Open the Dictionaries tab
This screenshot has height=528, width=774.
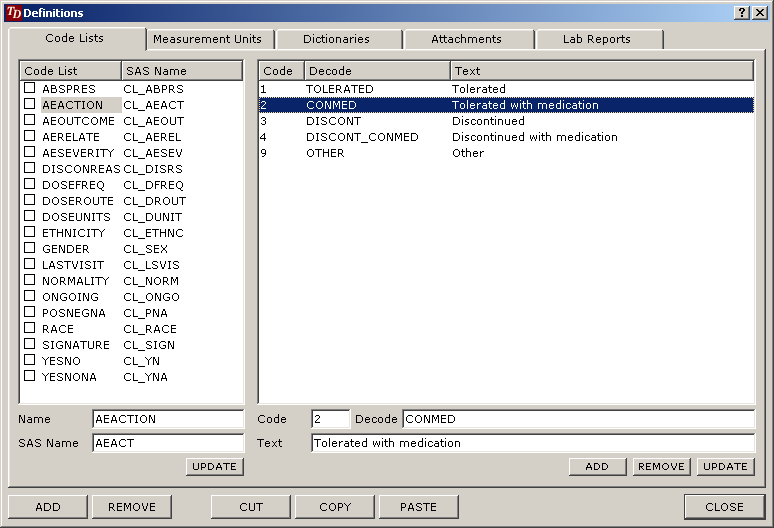pos(337,39)
